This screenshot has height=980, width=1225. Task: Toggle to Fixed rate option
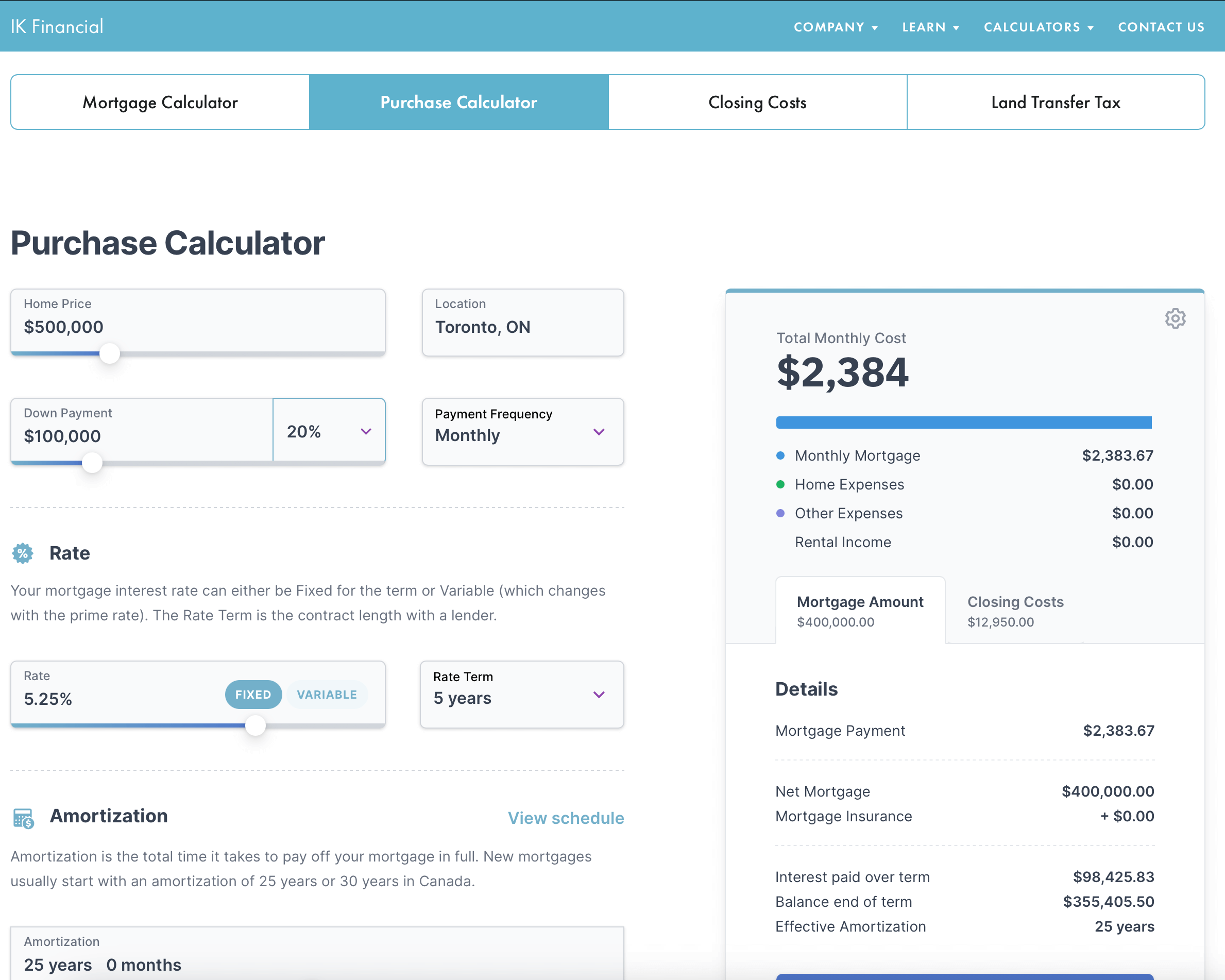coord(252,694)
